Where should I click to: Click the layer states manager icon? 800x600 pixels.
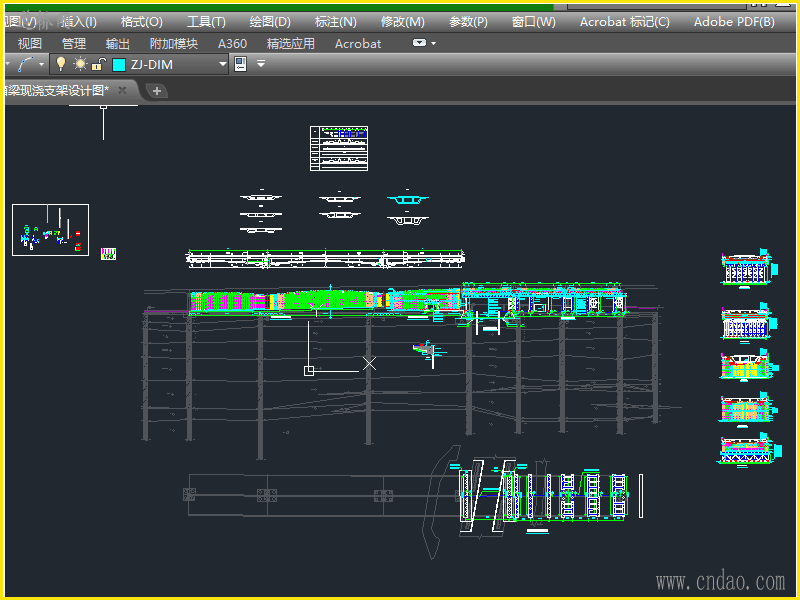[240, 64]
